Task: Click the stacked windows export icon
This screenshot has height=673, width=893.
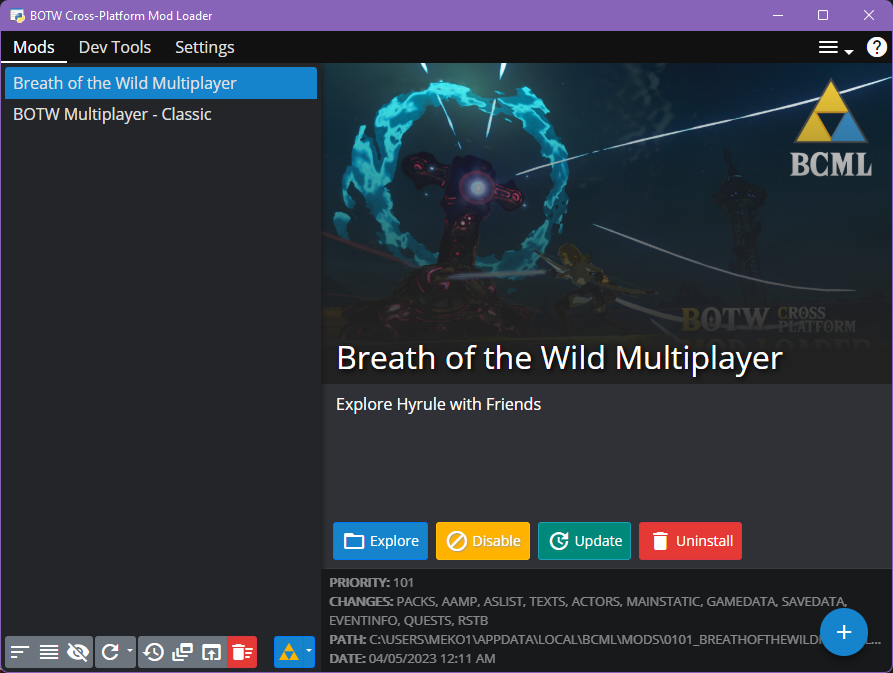Action: (x=182, y=652)
